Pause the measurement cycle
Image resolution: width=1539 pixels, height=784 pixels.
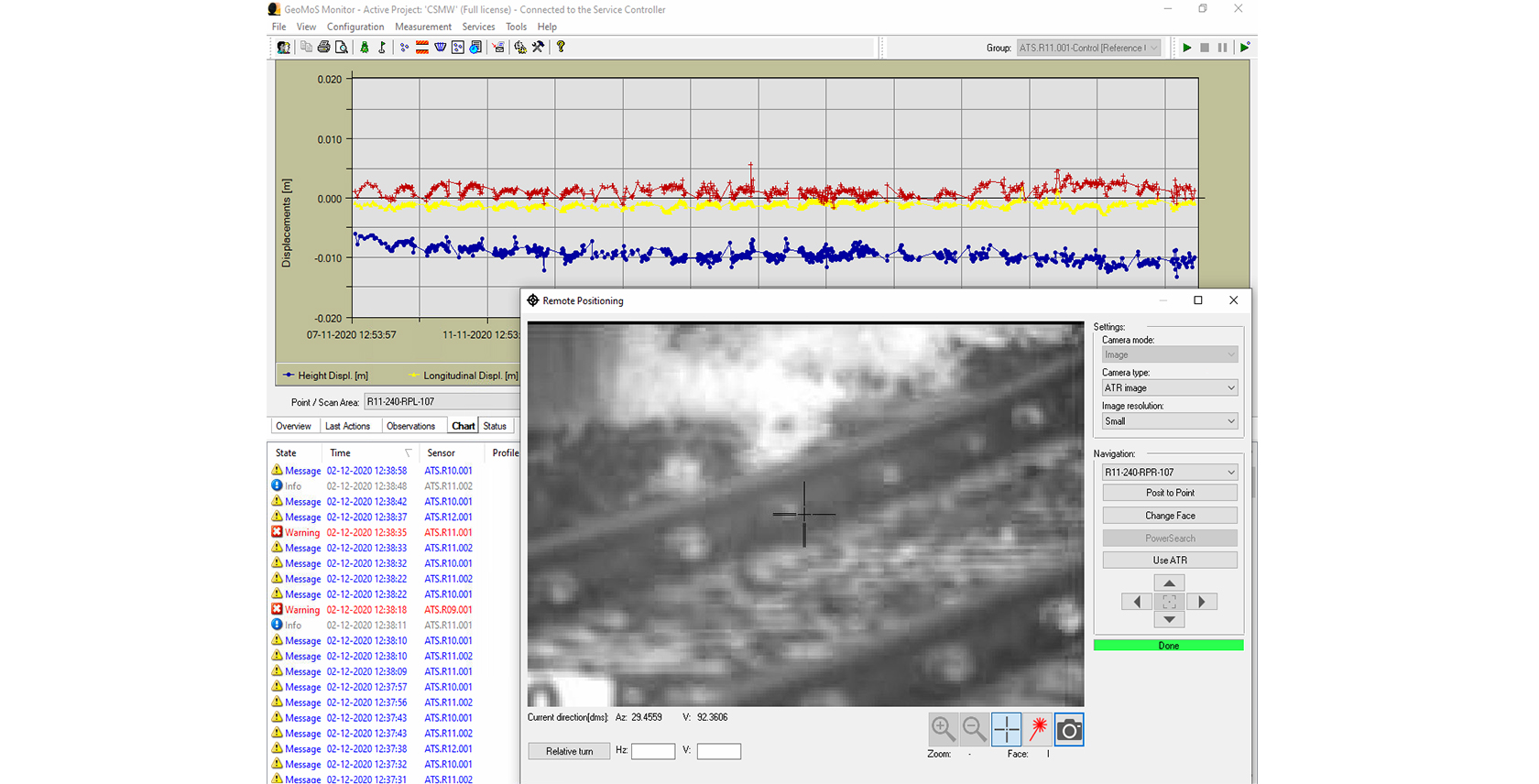click(1222, 48)
